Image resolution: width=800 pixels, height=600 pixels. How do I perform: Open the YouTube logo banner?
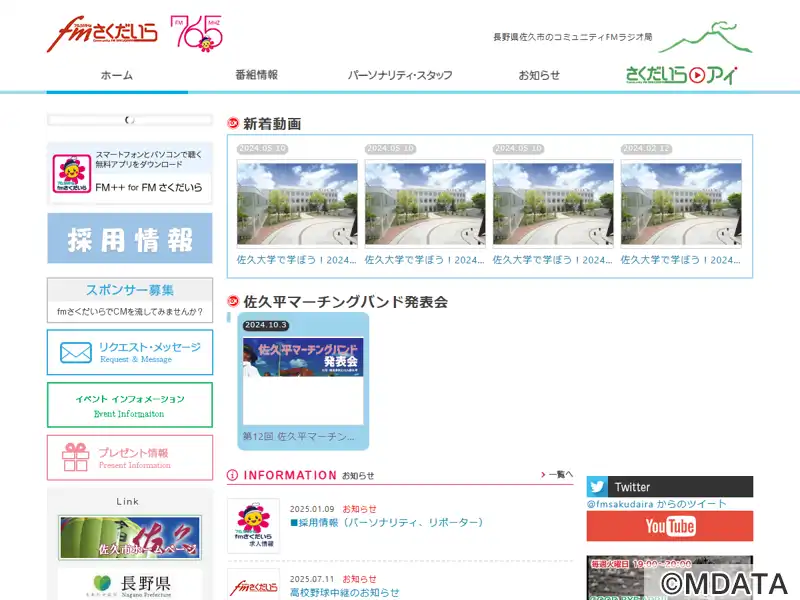(669, 526)
